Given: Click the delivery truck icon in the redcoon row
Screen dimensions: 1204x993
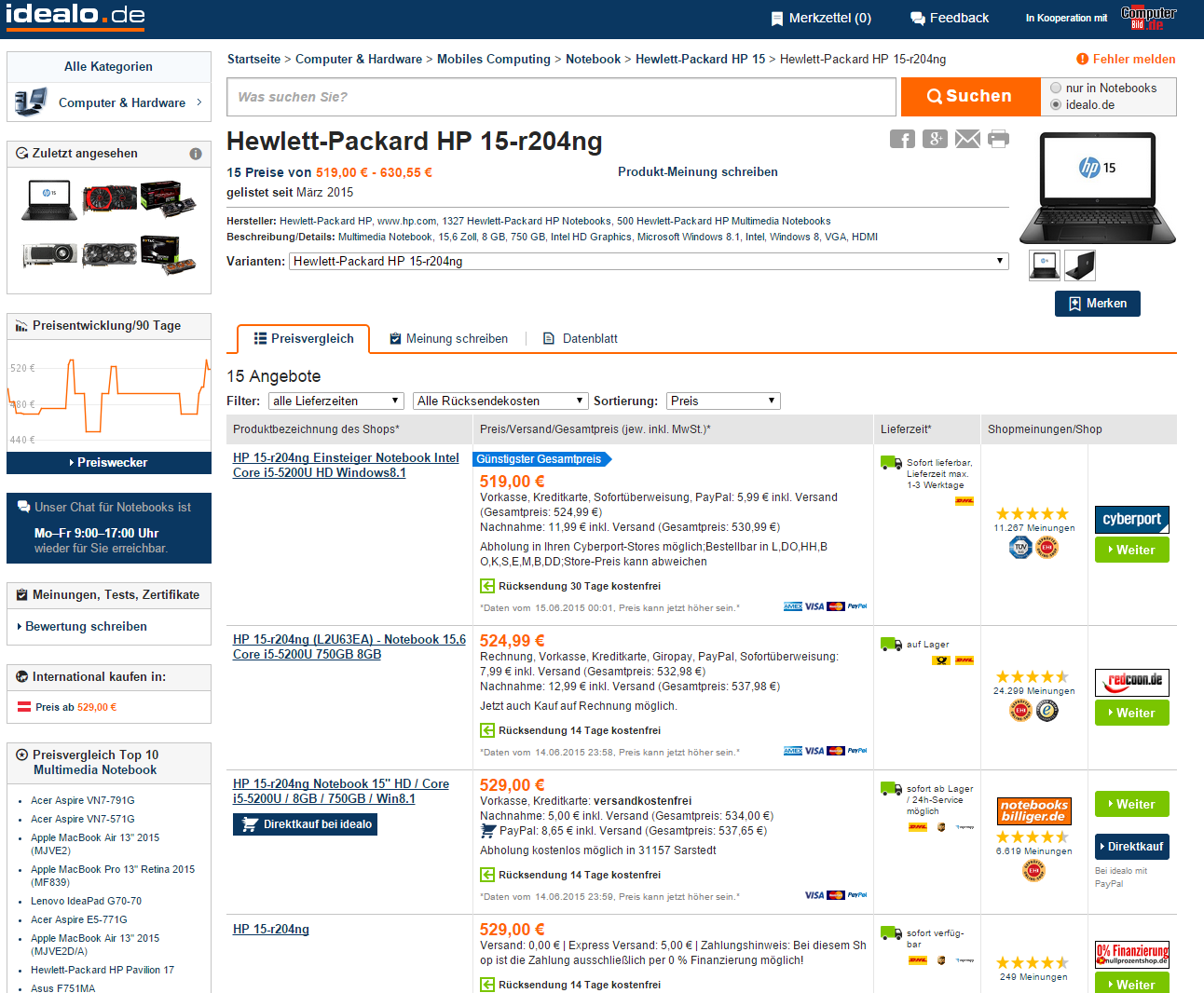Looking at the screenshot, I should 891,645.
